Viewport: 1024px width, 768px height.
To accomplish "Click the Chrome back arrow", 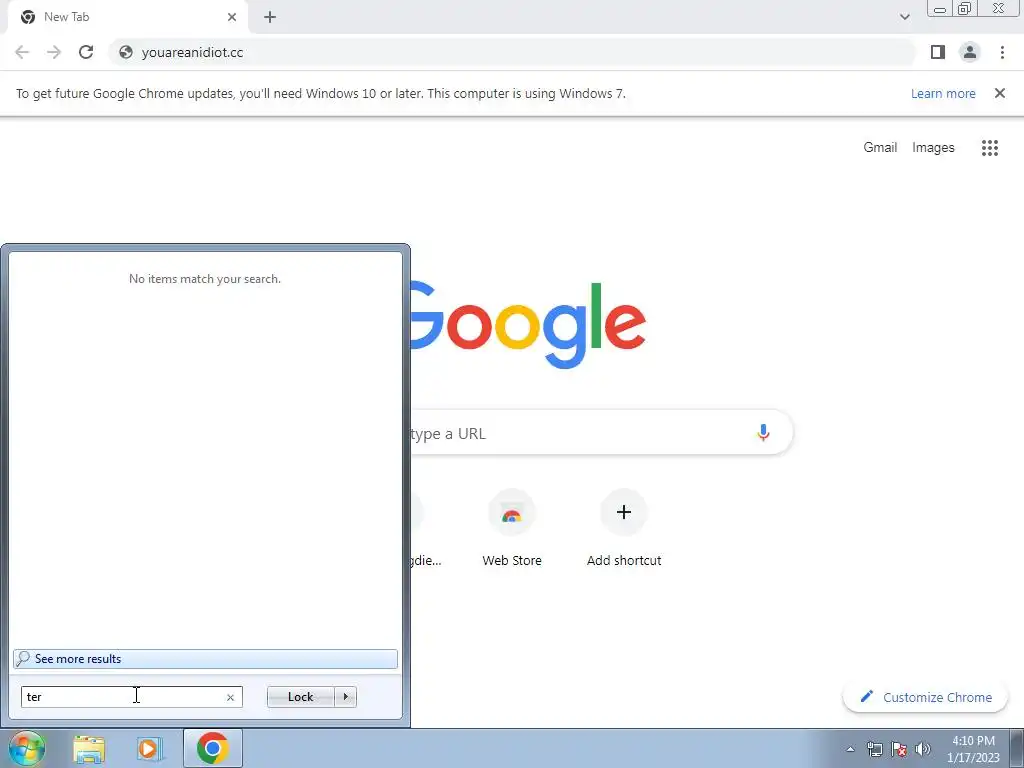I will pyautogui.click(x=22, y=52).
